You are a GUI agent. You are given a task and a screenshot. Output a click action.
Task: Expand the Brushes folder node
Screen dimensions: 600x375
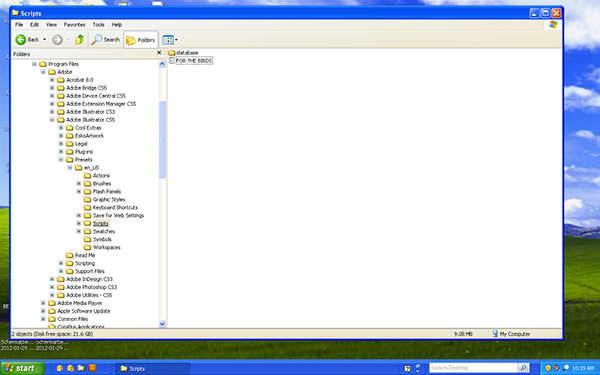79,184
